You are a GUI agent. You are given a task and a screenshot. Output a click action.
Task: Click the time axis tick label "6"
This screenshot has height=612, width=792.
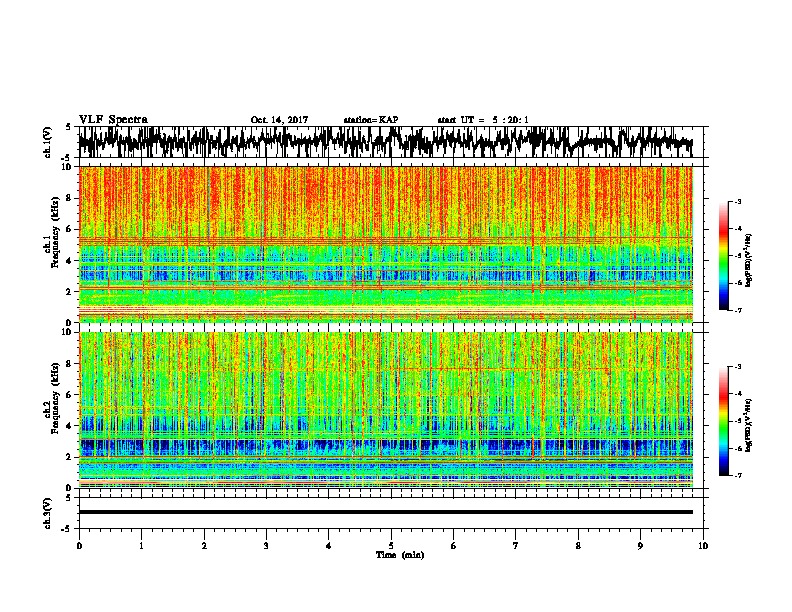point(453,545)
